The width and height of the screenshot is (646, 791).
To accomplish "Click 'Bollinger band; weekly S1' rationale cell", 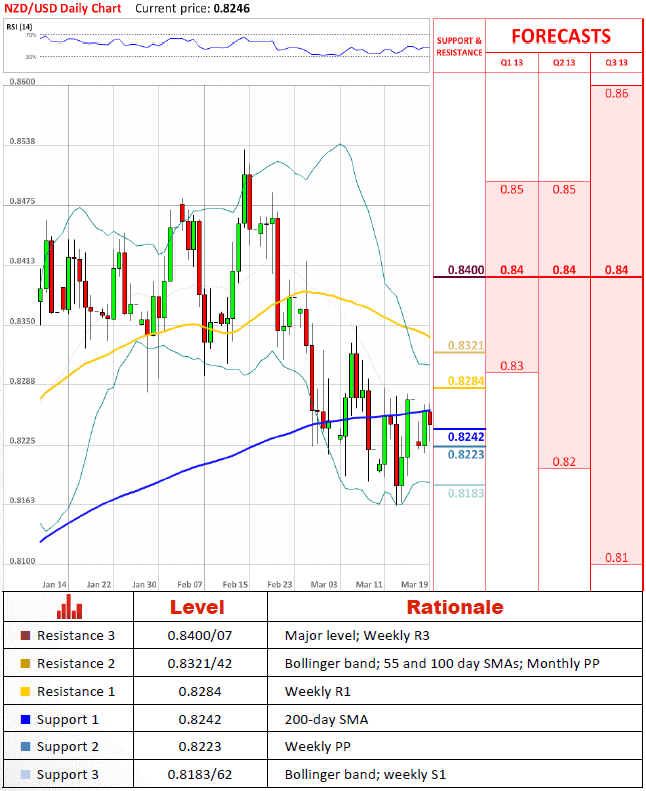I will (365, 774).
